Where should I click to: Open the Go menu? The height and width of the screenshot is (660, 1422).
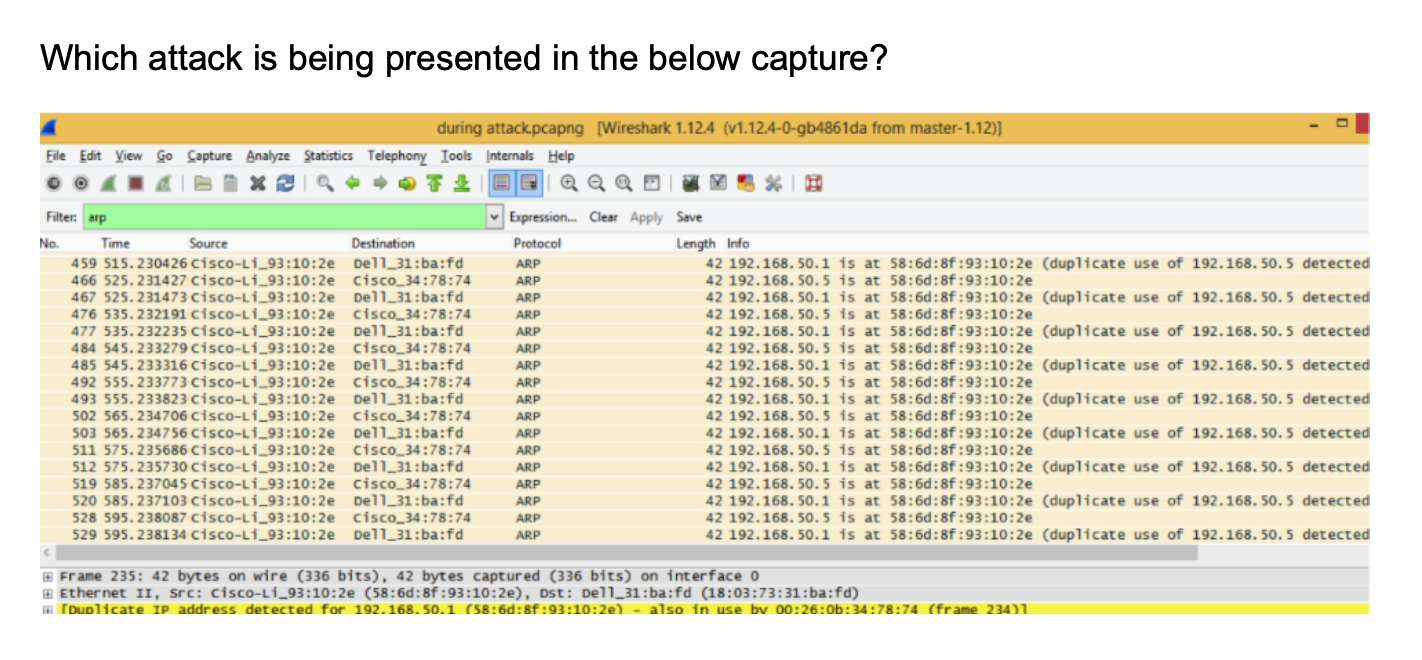tap(165, 156)
